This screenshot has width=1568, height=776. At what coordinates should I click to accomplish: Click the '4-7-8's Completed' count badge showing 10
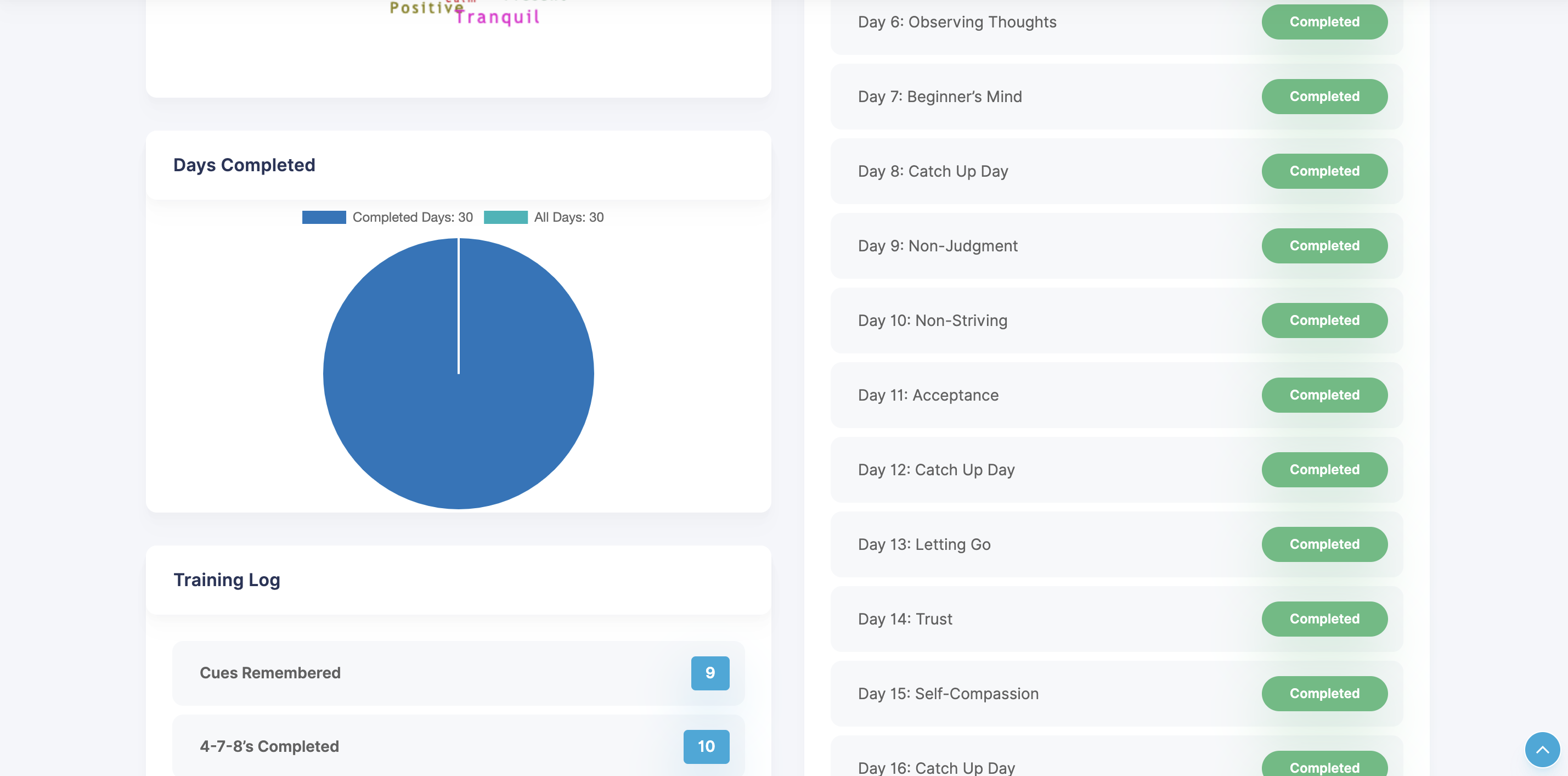706,746
